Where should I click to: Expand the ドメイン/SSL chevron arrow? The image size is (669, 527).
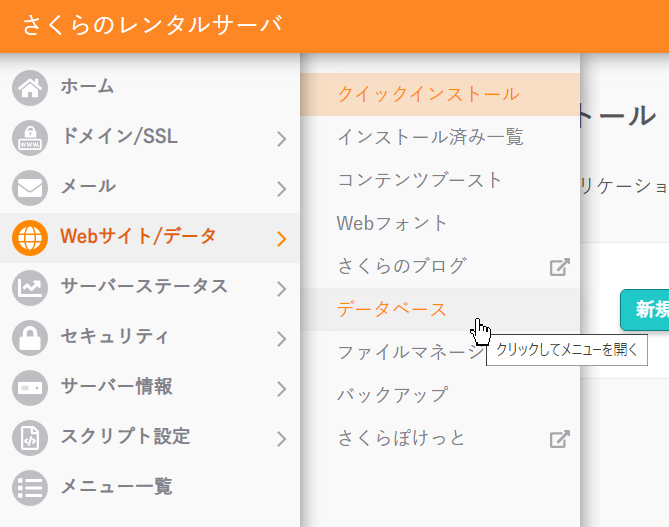pyautogui.click(x=281, y=139)
